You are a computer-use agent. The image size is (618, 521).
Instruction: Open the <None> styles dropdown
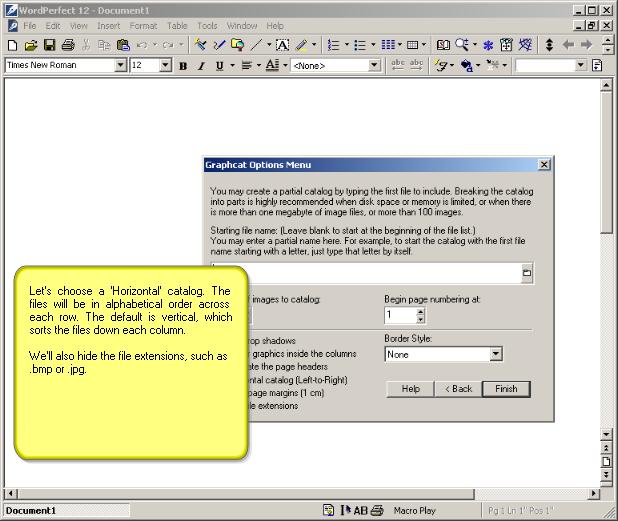point(374,65)
